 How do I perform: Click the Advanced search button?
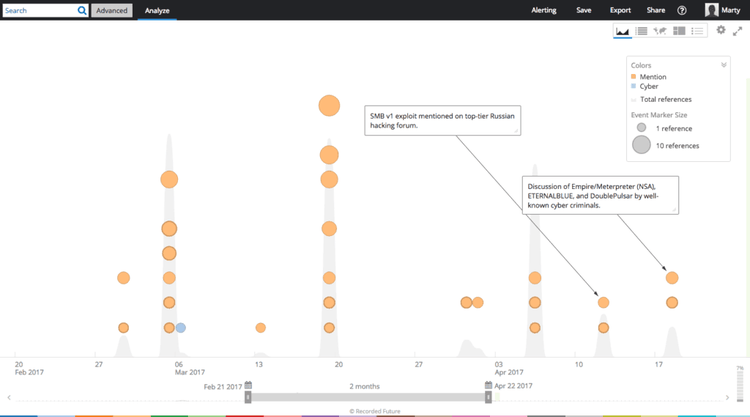[x=111, y=10]
